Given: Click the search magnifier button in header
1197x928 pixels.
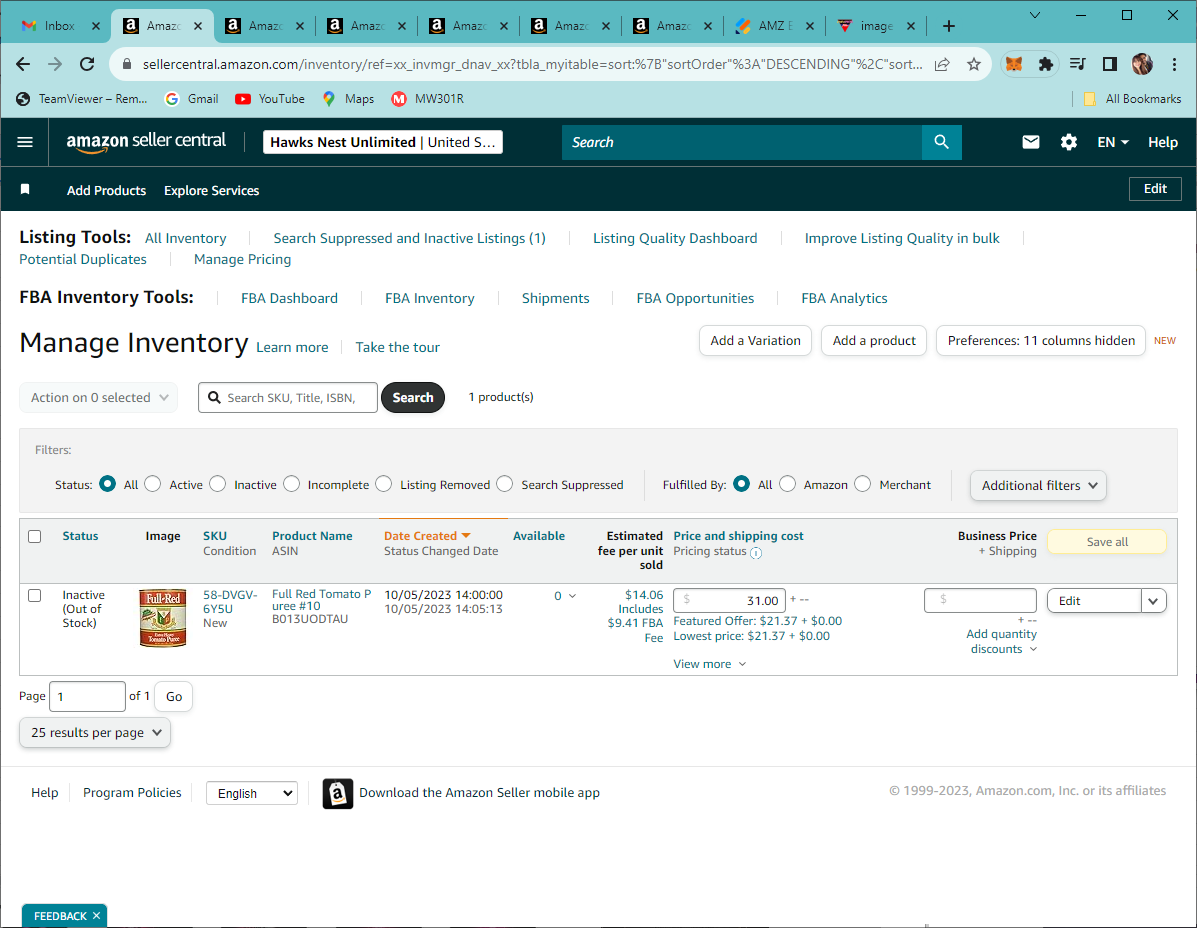Looking at the screenshot, I should 941,142.
